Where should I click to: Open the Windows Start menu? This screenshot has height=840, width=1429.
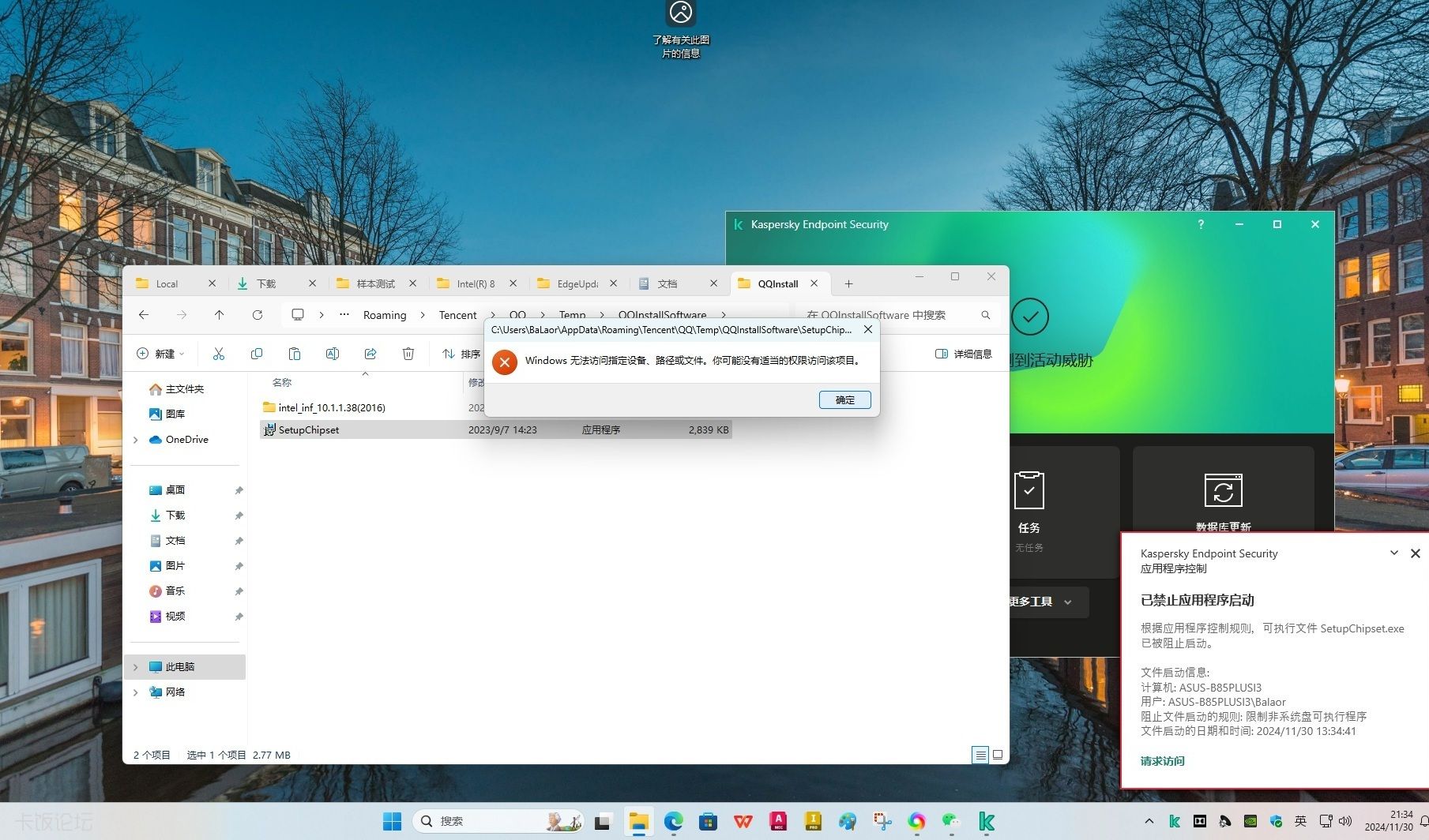392,821
